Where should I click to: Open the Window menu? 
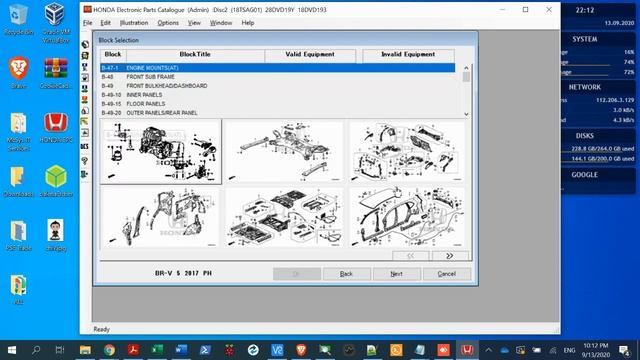coord(221,23)
